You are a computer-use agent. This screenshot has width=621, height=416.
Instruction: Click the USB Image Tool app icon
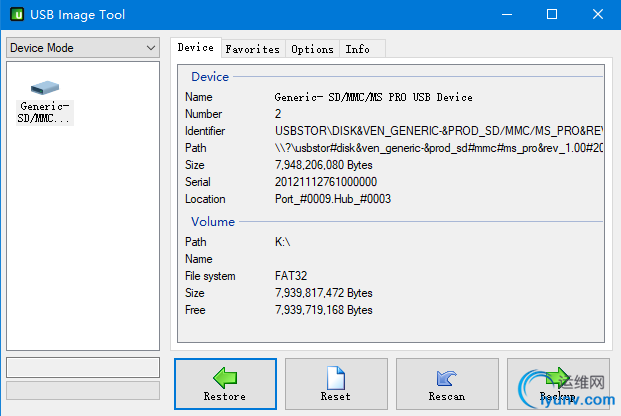(17, 15)
